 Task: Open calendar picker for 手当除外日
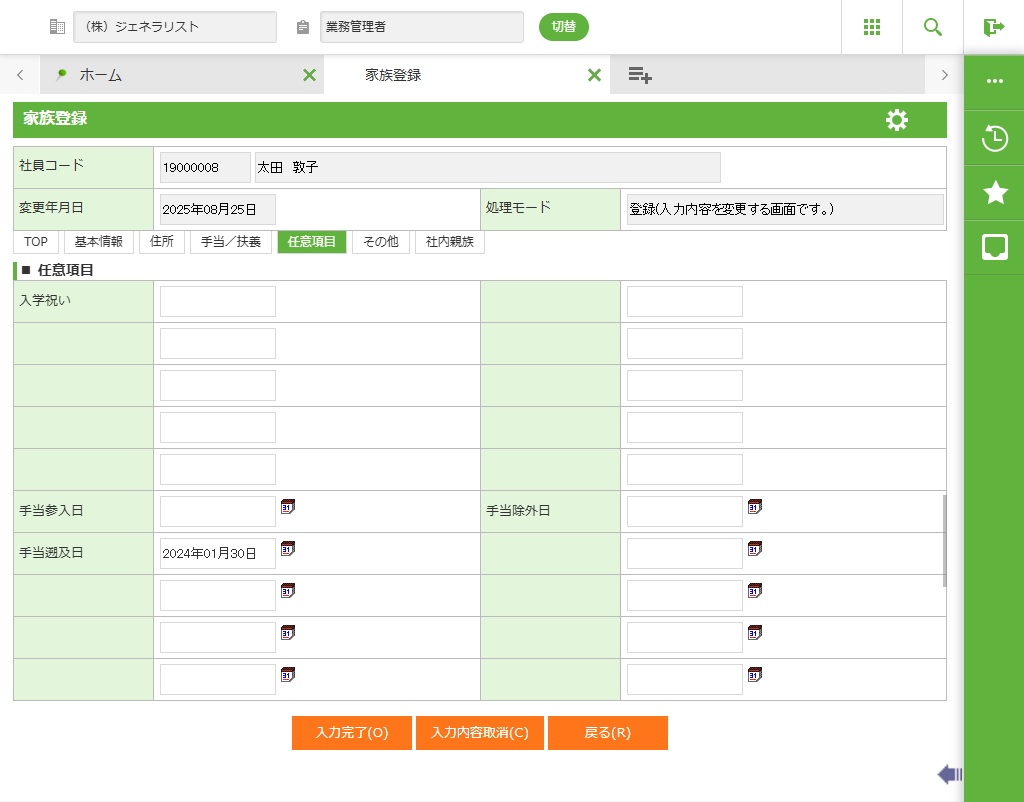click(755, 507)
